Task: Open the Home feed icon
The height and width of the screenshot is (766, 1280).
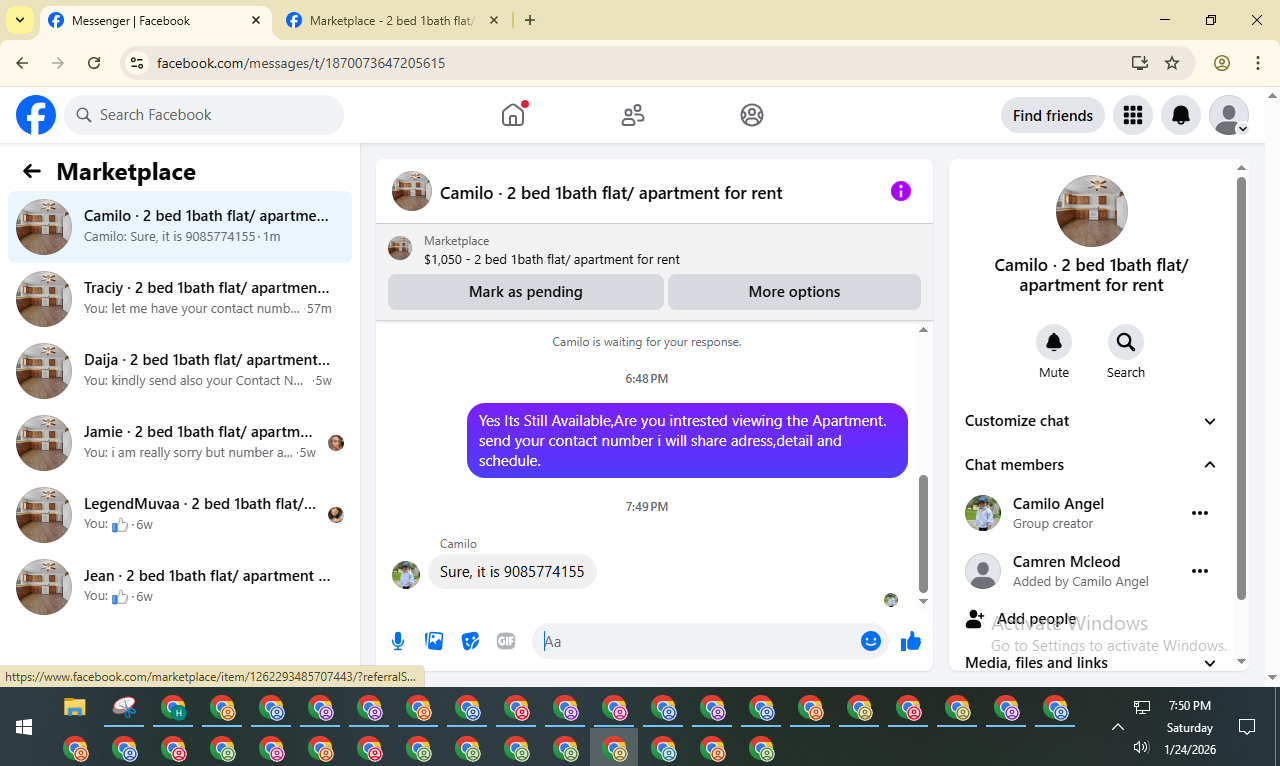Action: click(513, 115)
